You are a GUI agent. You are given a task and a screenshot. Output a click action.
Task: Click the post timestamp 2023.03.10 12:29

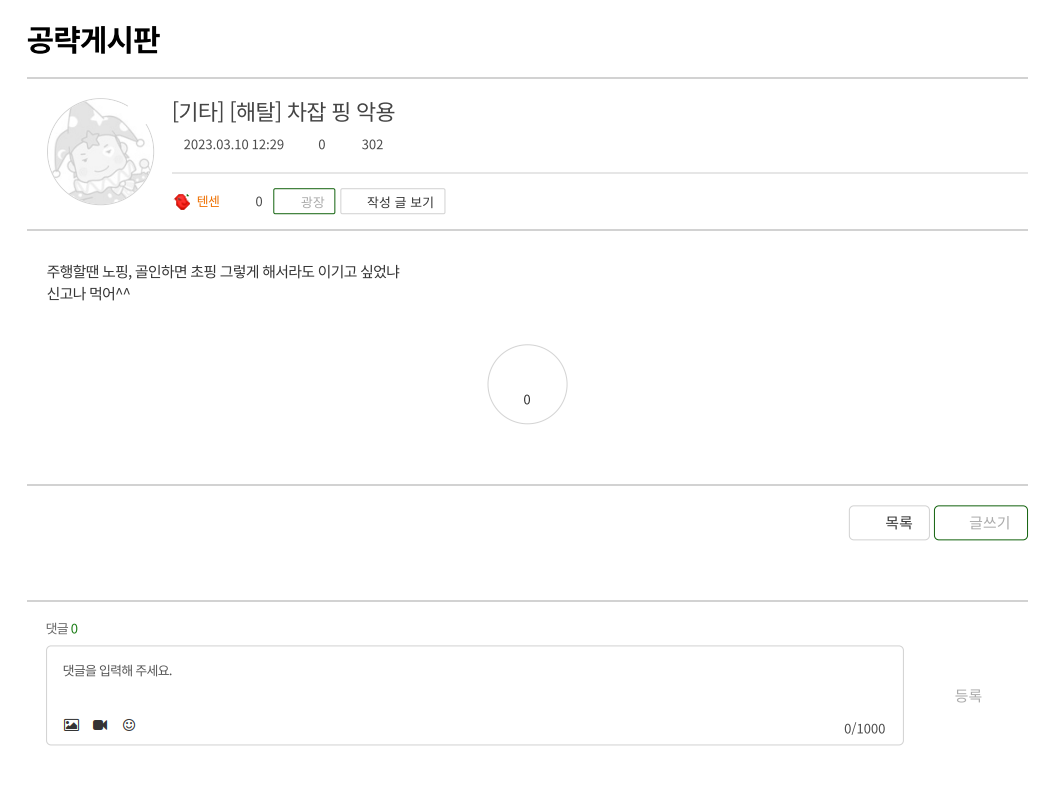tap(232, 145)
